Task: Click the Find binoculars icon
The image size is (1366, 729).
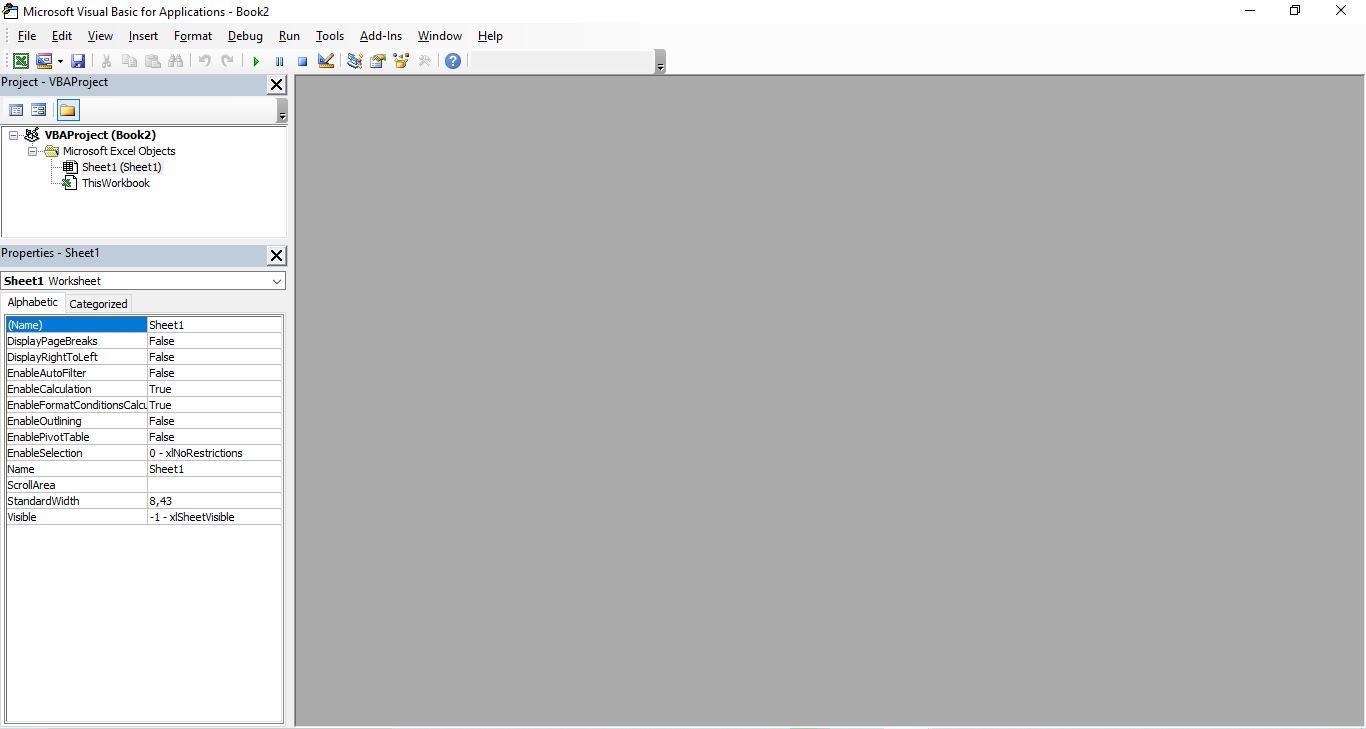Action: click(176, 61)
